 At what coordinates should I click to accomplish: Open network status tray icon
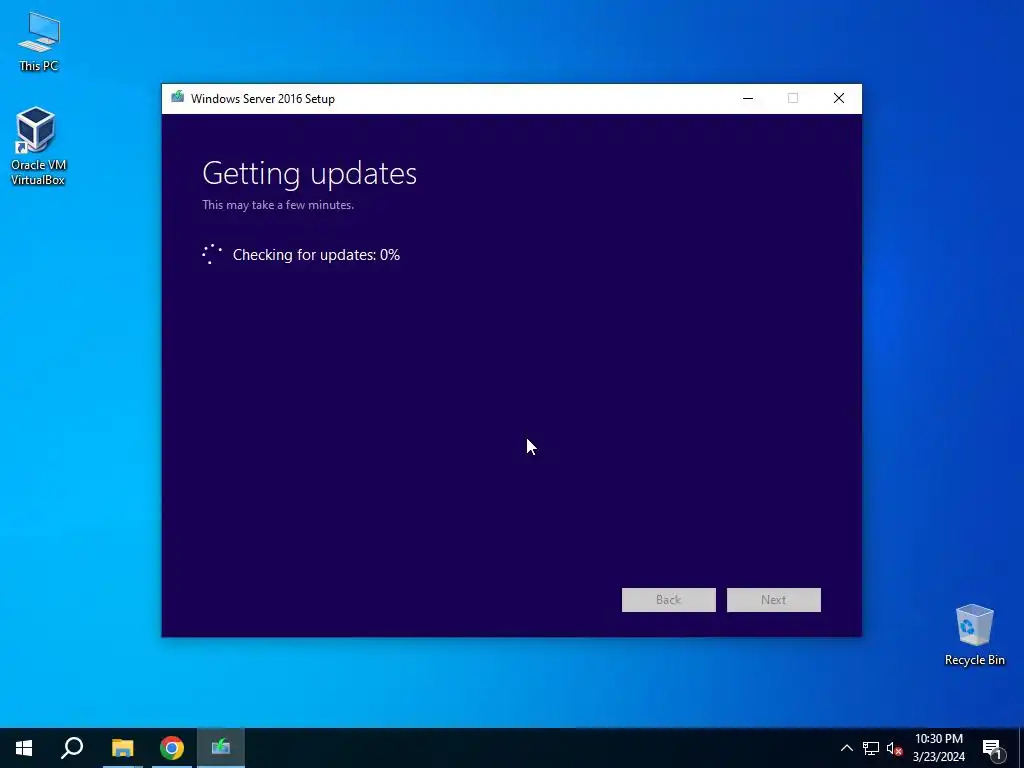[871, 748]
